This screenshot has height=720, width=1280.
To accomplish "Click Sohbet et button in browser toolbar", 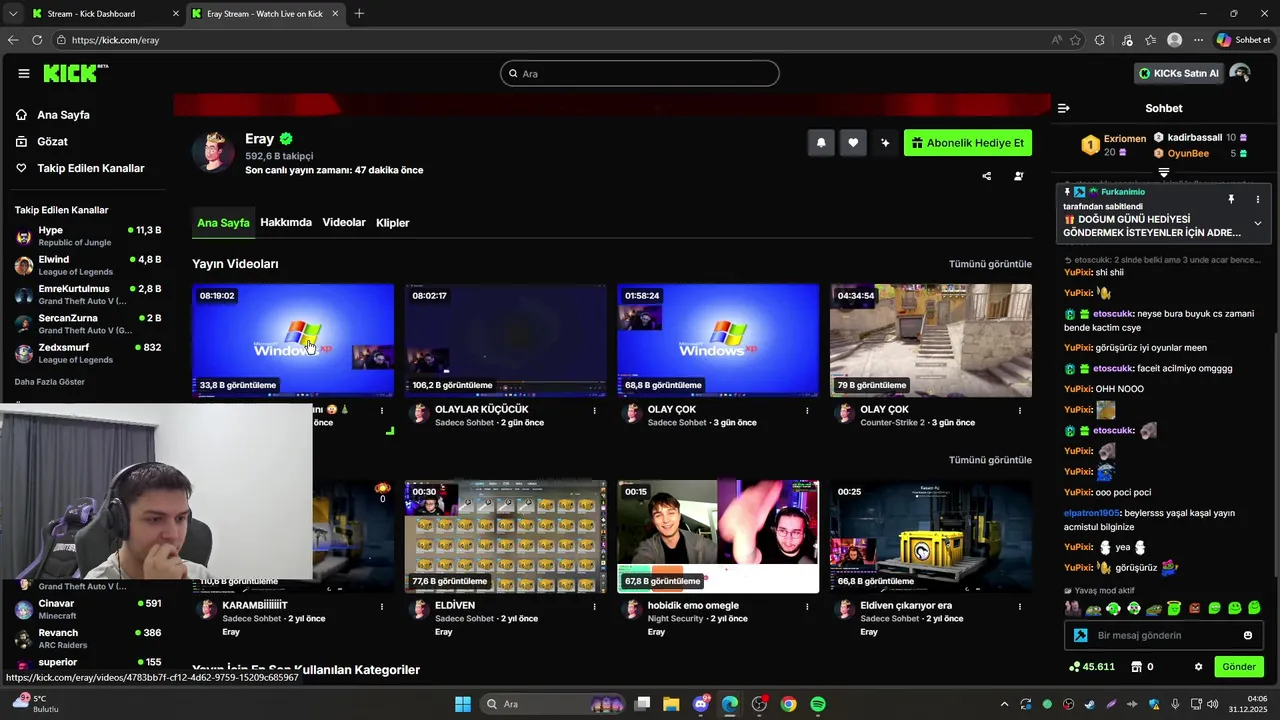I will coord(1244,40).
